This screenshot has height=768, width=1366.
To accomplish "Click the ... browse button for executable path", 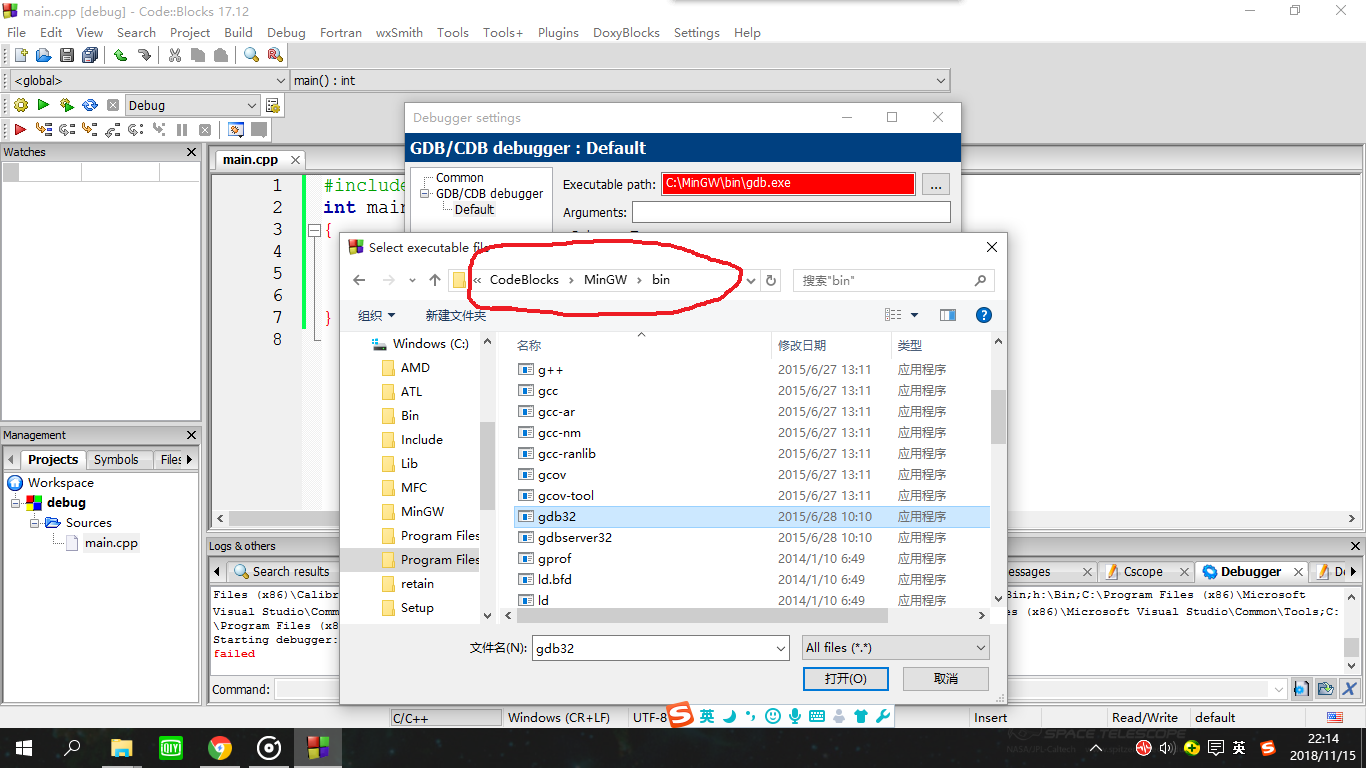I will tap(936, 183).
